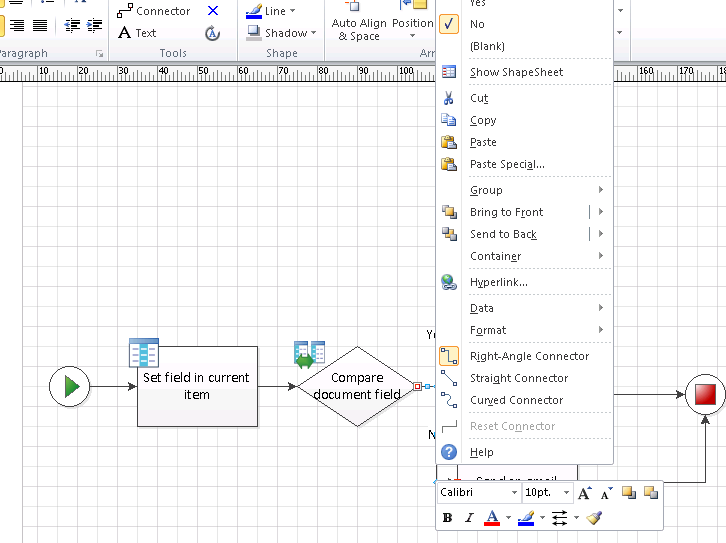Toggle the checked No option
726x543 pixels.
click(525, 24)
